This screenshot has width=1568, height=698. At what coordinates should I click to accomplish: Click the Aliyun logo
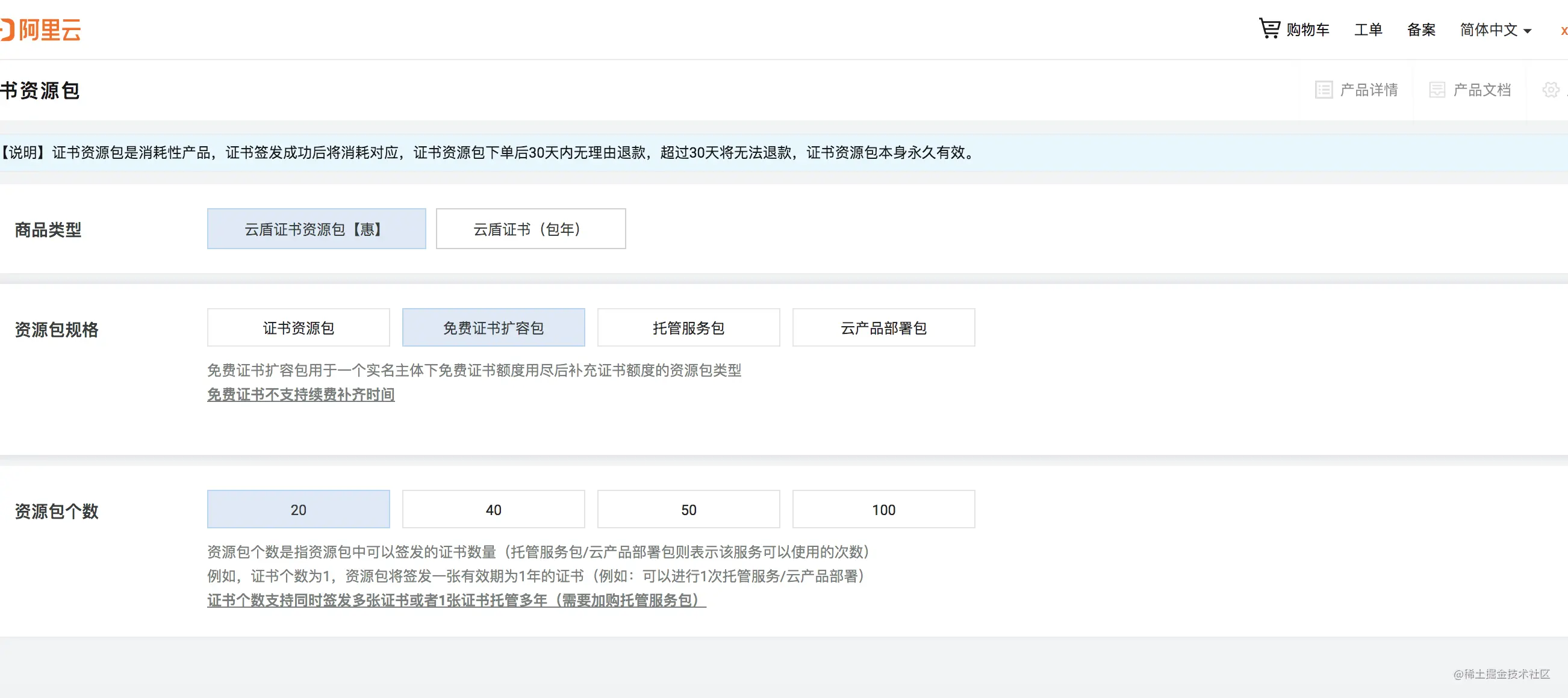click(x=42, y=29)
